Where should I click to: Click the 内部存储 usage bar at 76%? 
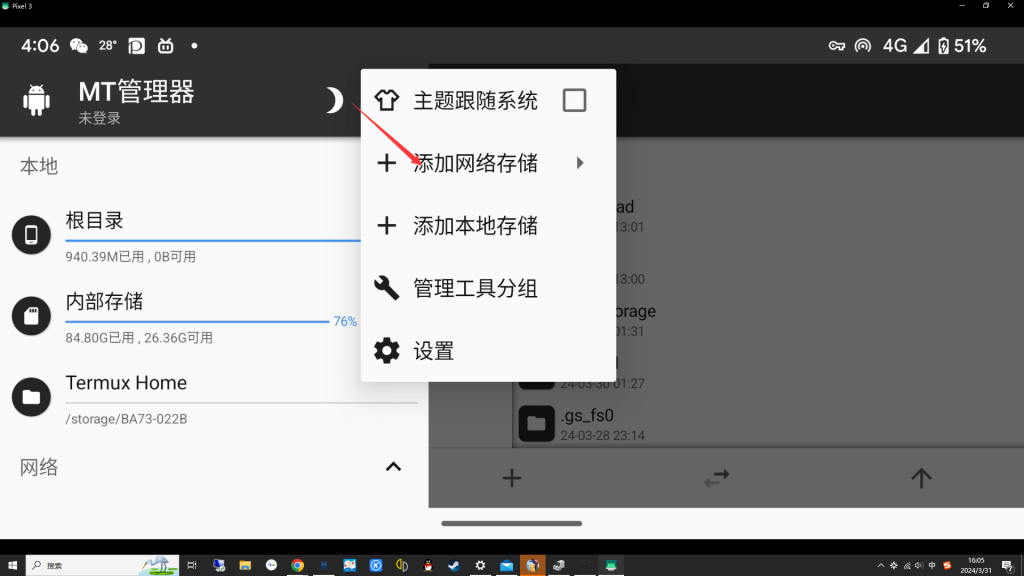(197, 322)
